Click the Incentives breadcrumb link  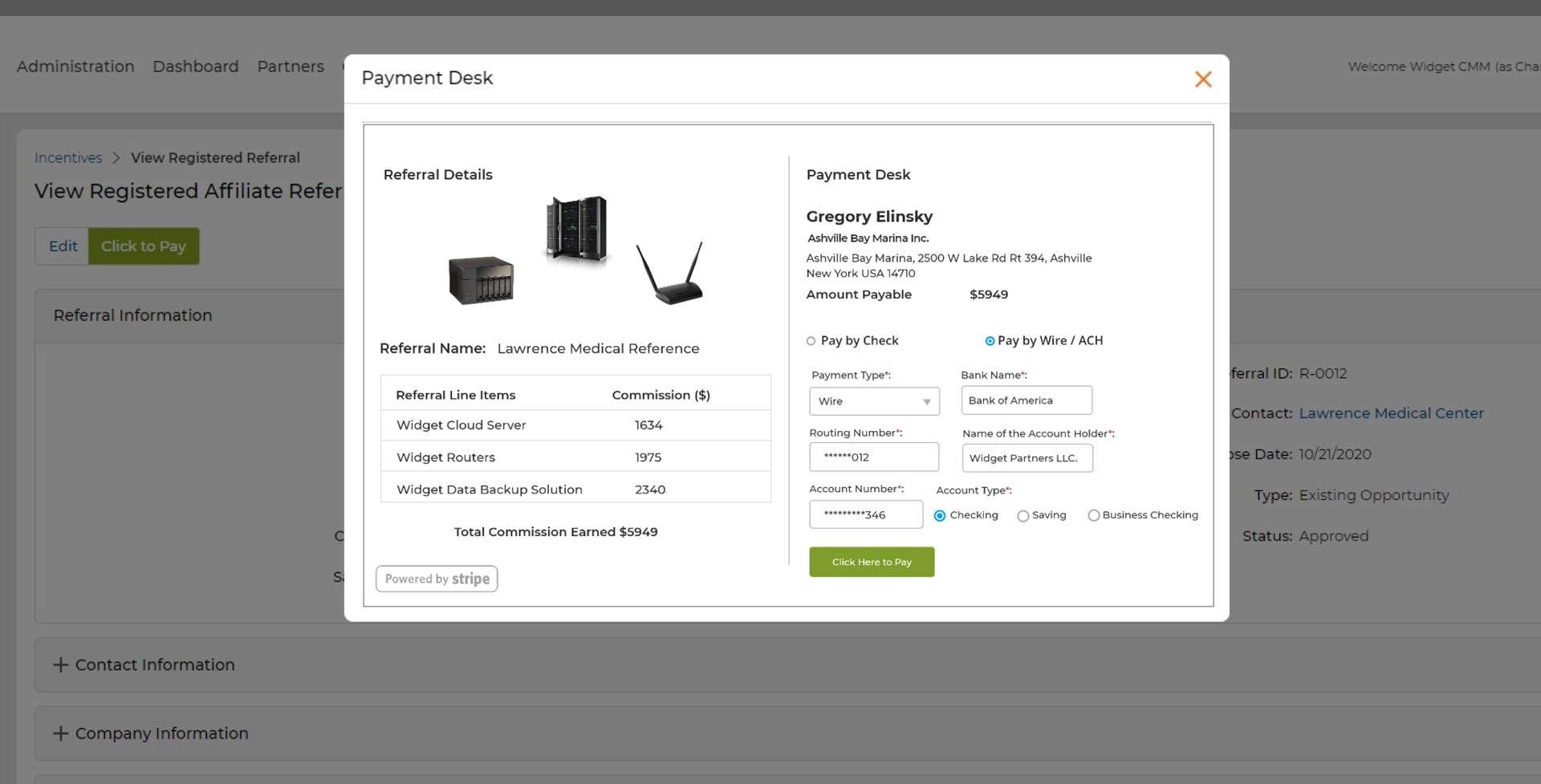68,157
